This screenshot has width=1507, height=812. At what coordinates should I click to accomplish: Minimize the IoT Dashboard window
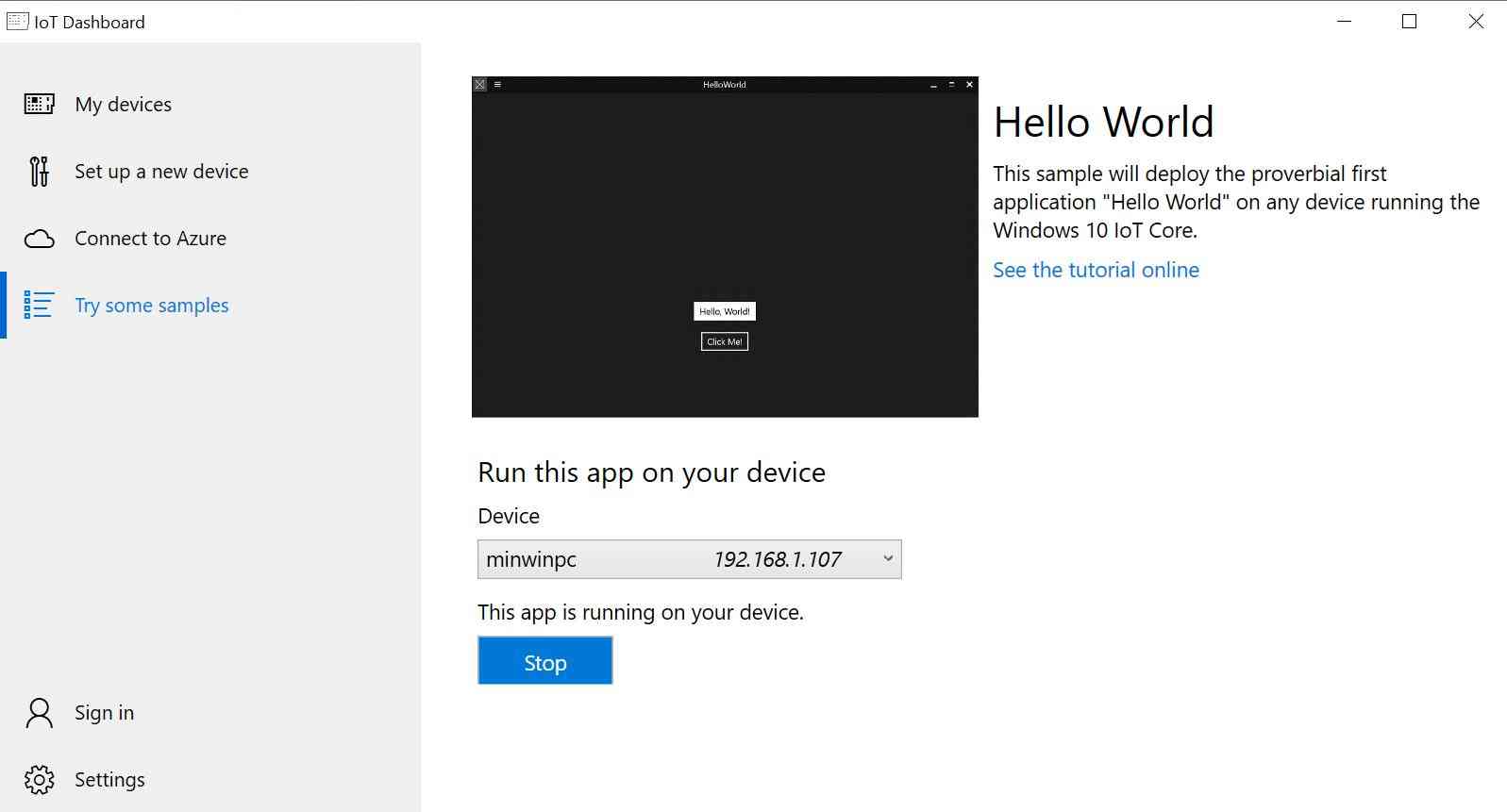(x=1345, y=22)
